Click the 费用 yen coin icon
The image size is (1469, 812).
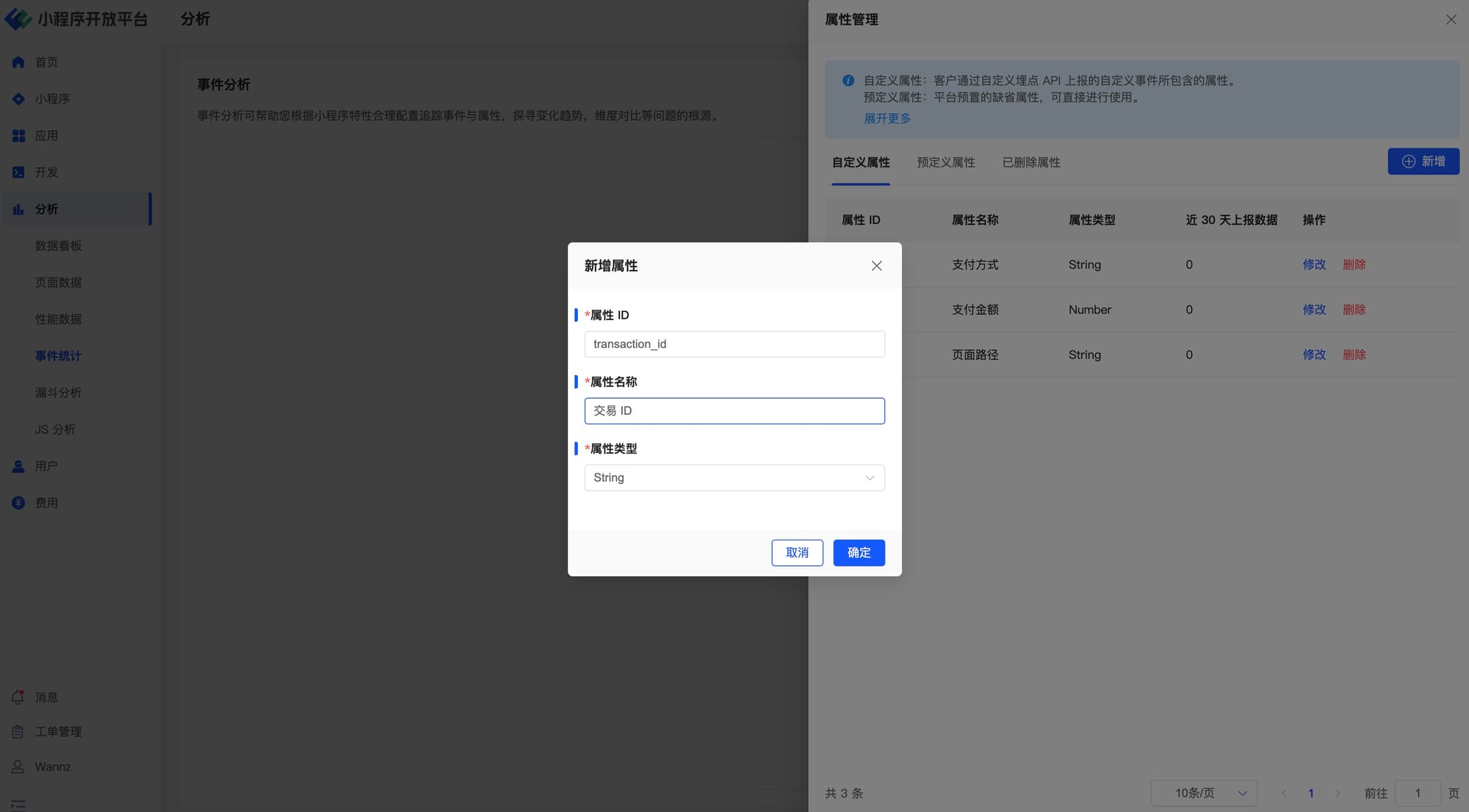[x=18, y=503]
